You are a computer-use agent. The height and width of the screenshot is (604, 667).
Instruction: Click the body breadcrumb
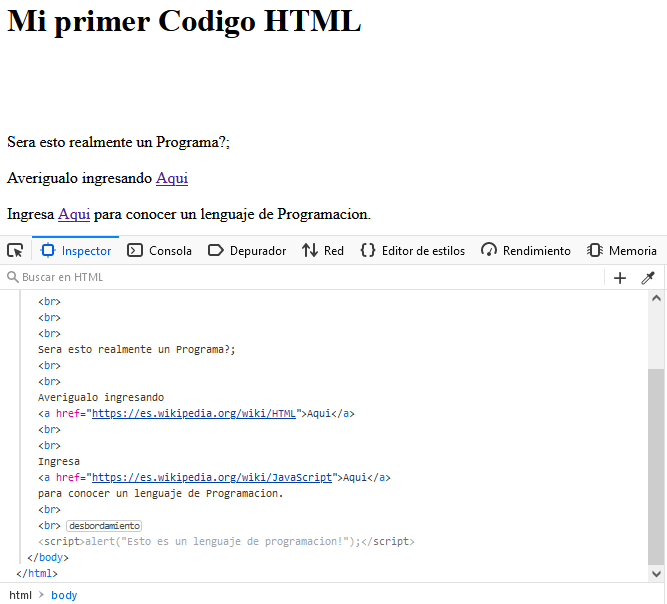(x=64, y=595)
